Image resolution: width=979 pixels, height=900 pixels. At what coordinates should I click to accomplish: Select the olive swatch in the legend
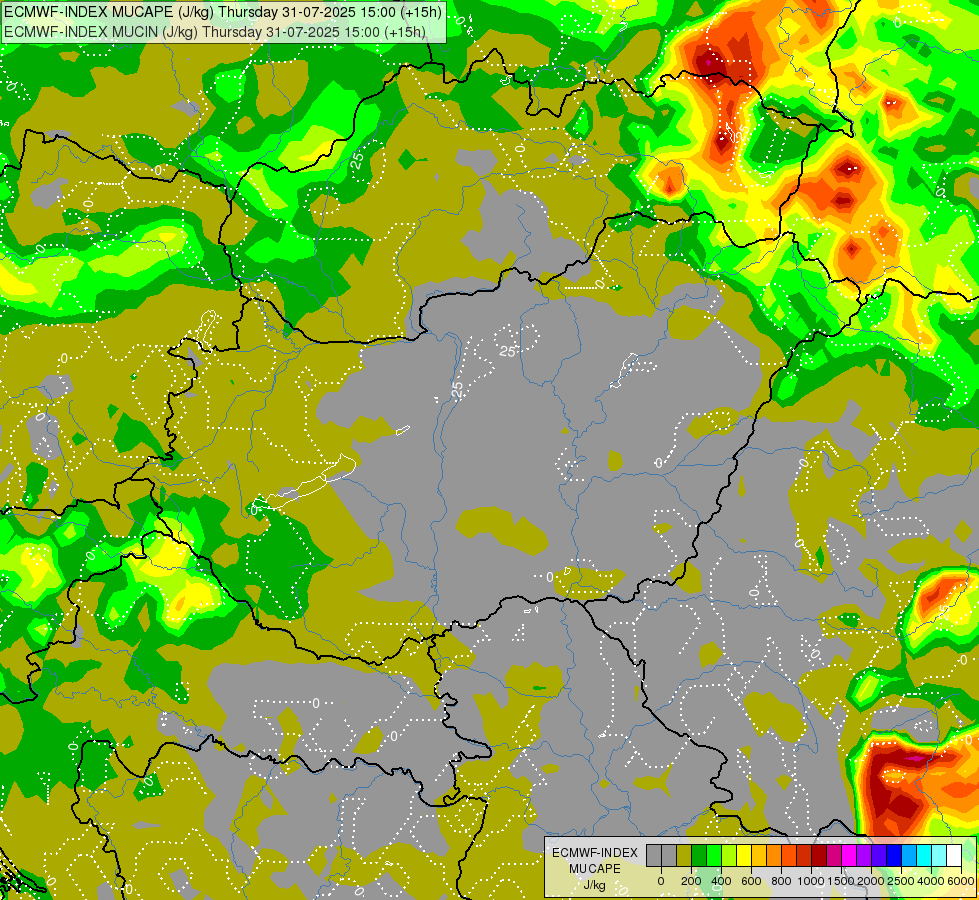point(684,856)
